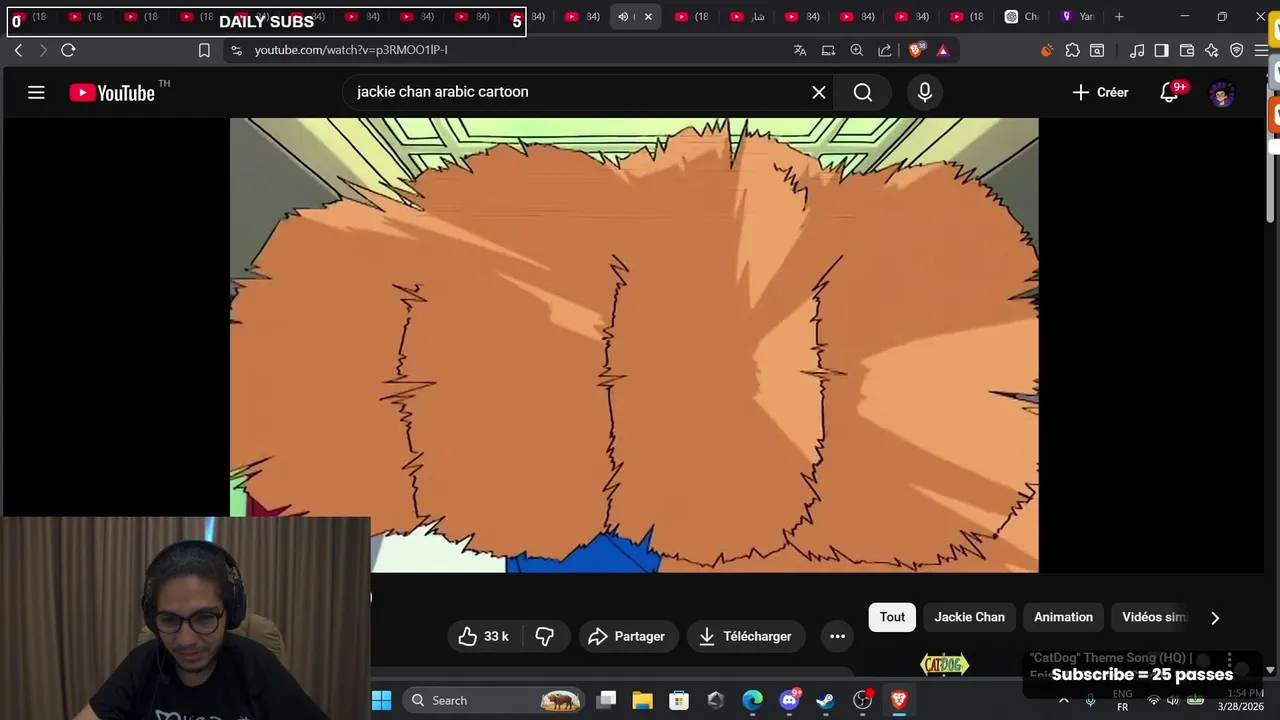Open Discord from the taskbar

coord(789,700)
